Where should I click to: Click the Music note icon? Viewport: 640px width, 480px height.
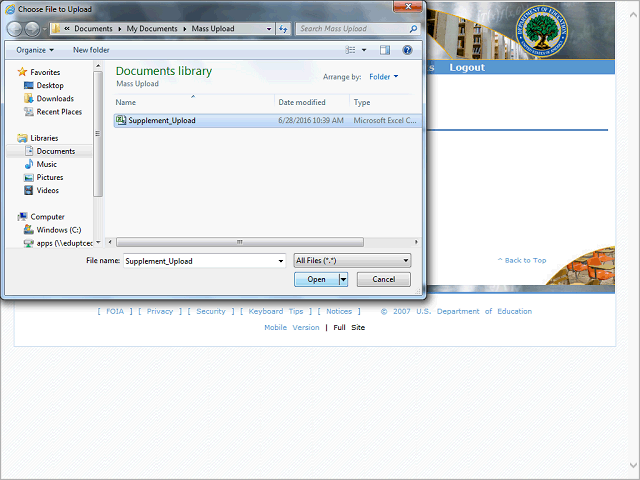point(29,164)
